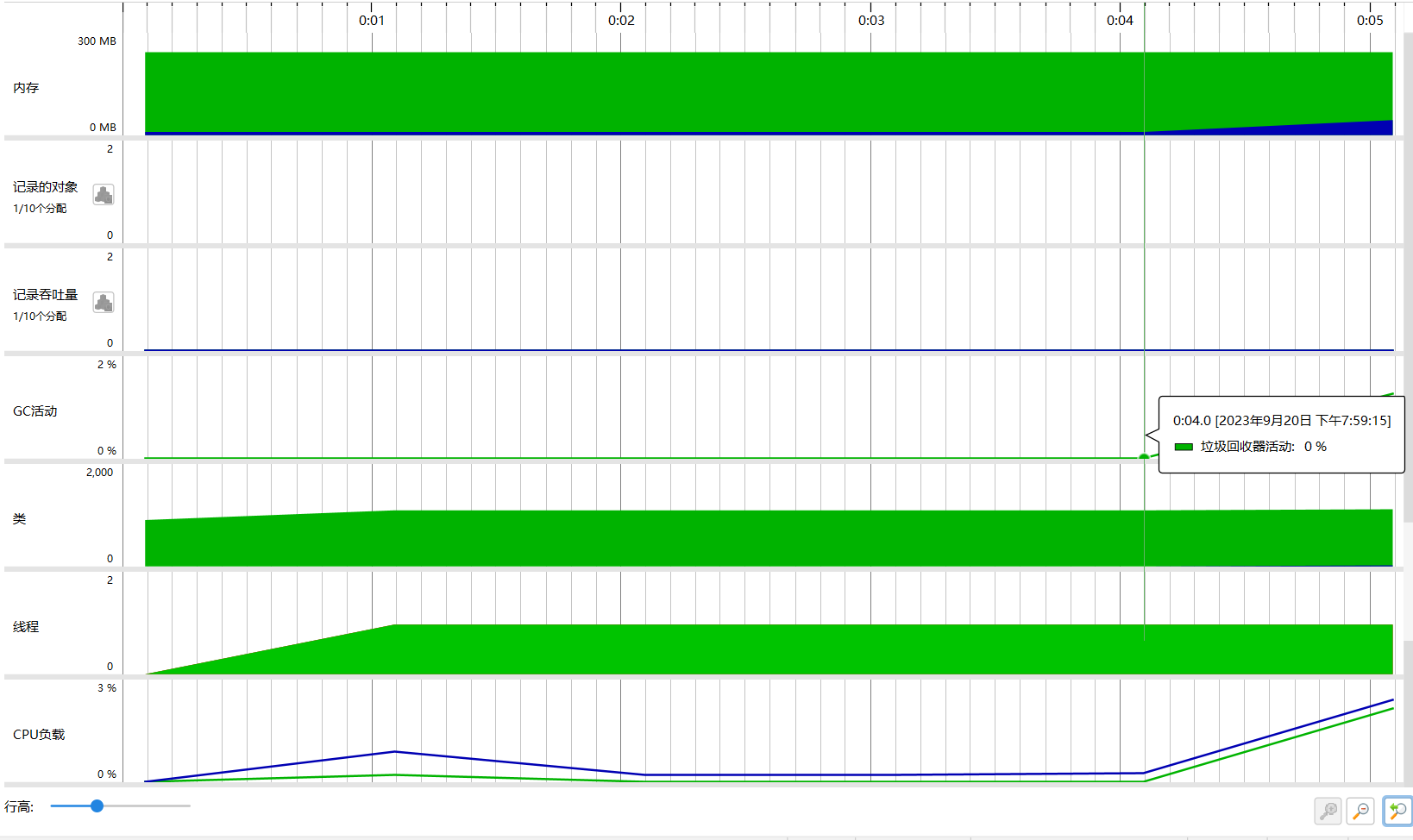Zoom out with the minus magnifier
The image size is (1413, 840).
[x=1361, y=811]
